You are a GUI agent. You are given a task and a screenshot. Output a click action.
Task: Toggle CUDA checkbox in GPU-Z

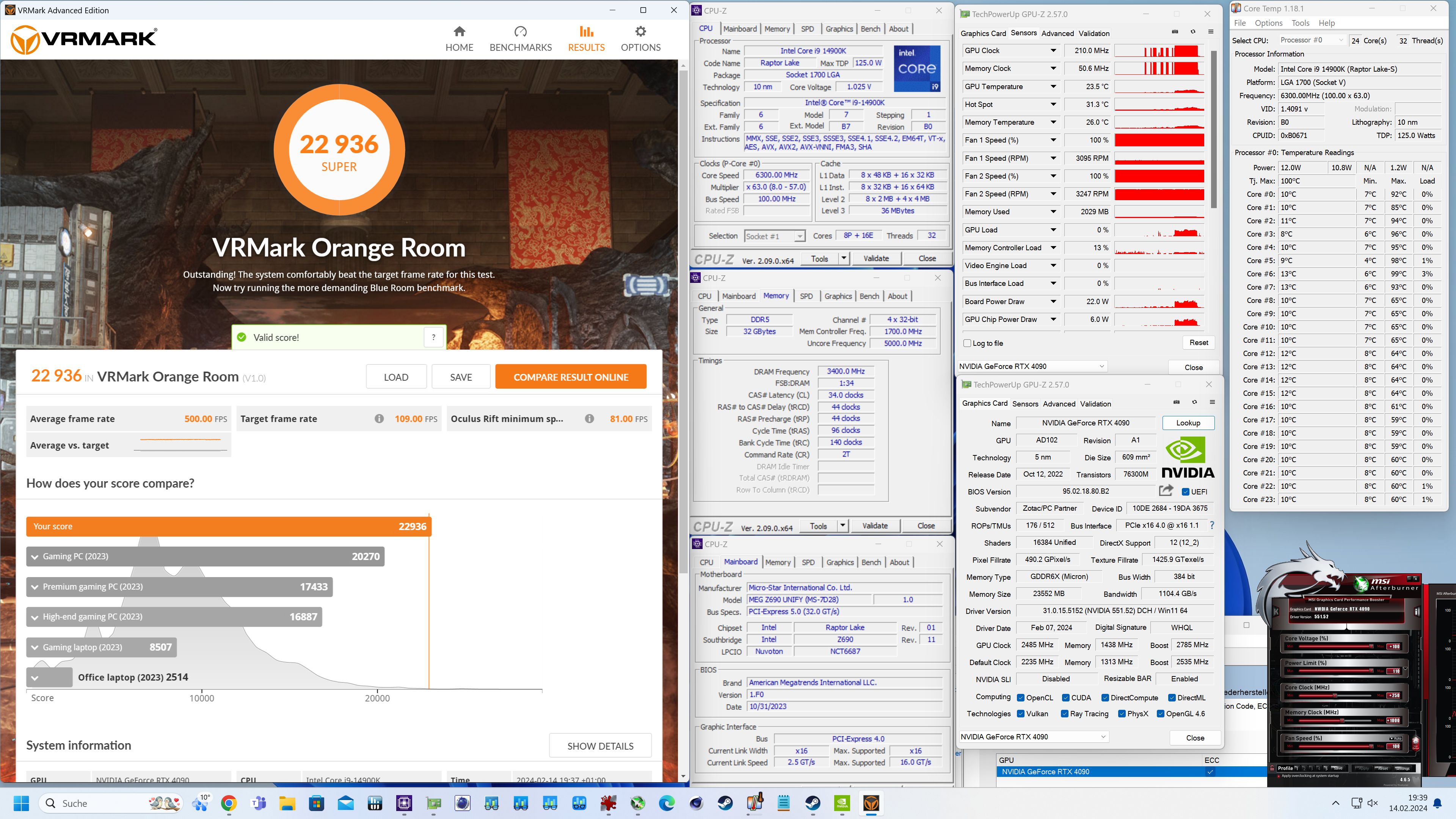pyautogui.click(x=1065, y=698)
